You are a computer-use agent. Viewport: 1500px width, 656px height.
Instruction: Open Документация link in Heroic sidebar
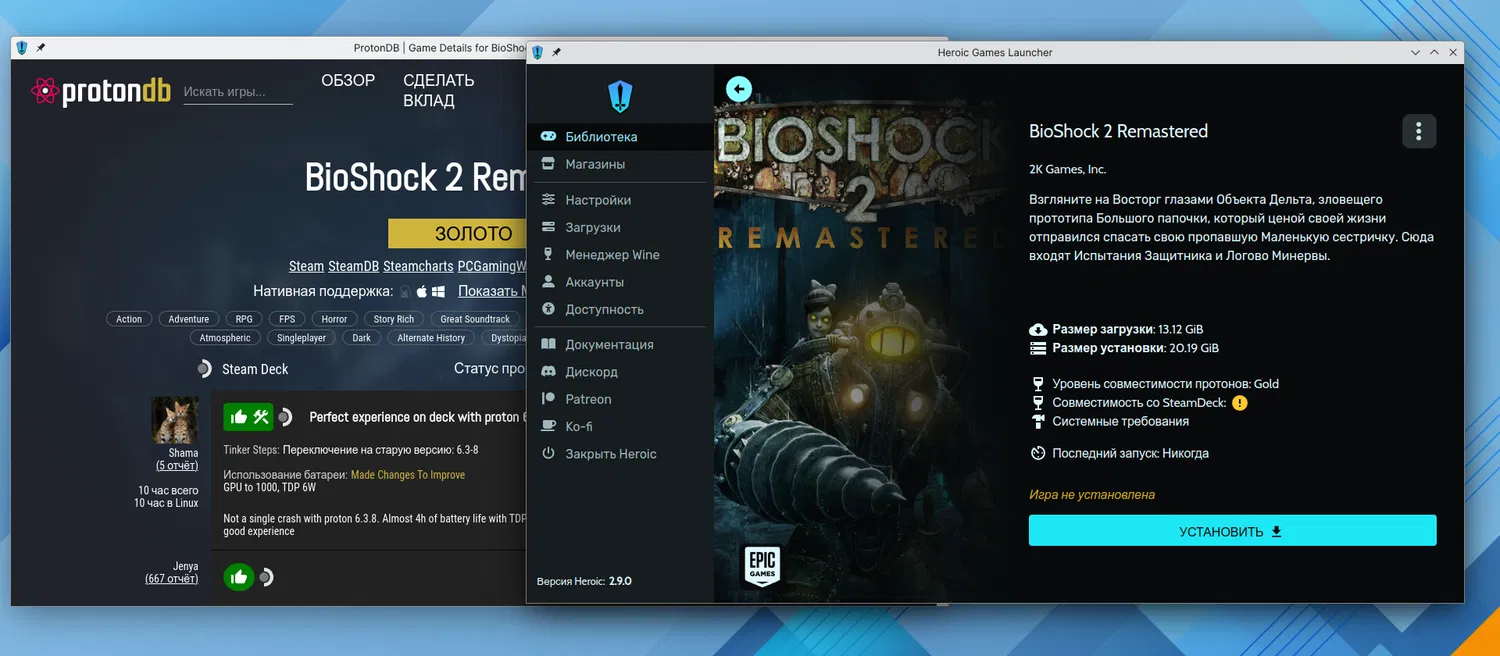[620, 344]
